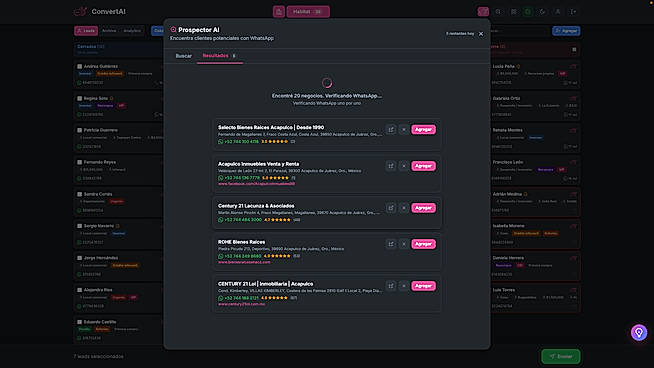Add Acapulco Inmuebles Venta y Renta with Agregar
The width and height of the screenshot is (654, 368).
(x=423, y=166)
